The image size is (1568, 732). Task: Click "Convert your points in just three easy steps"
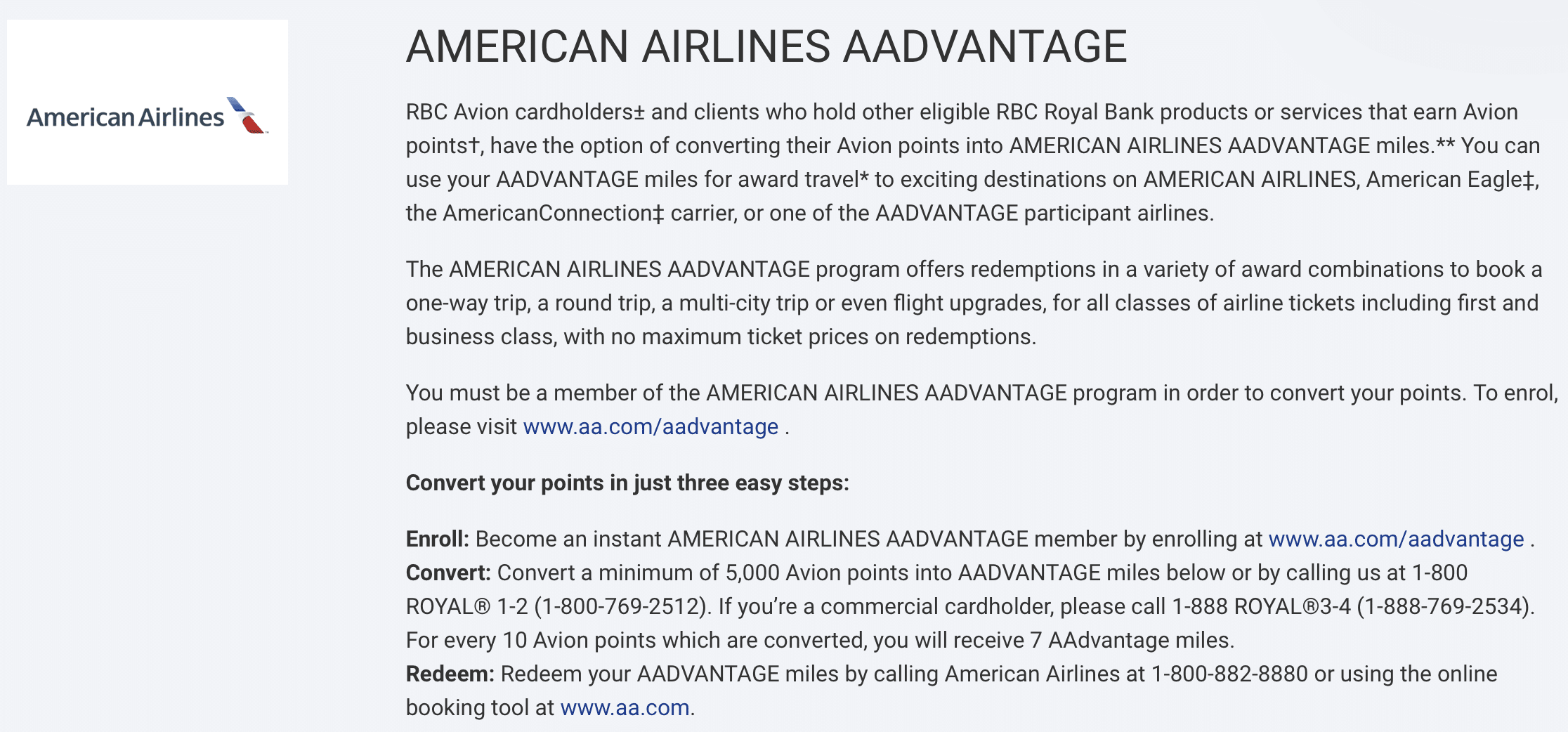tap(627, 483)
